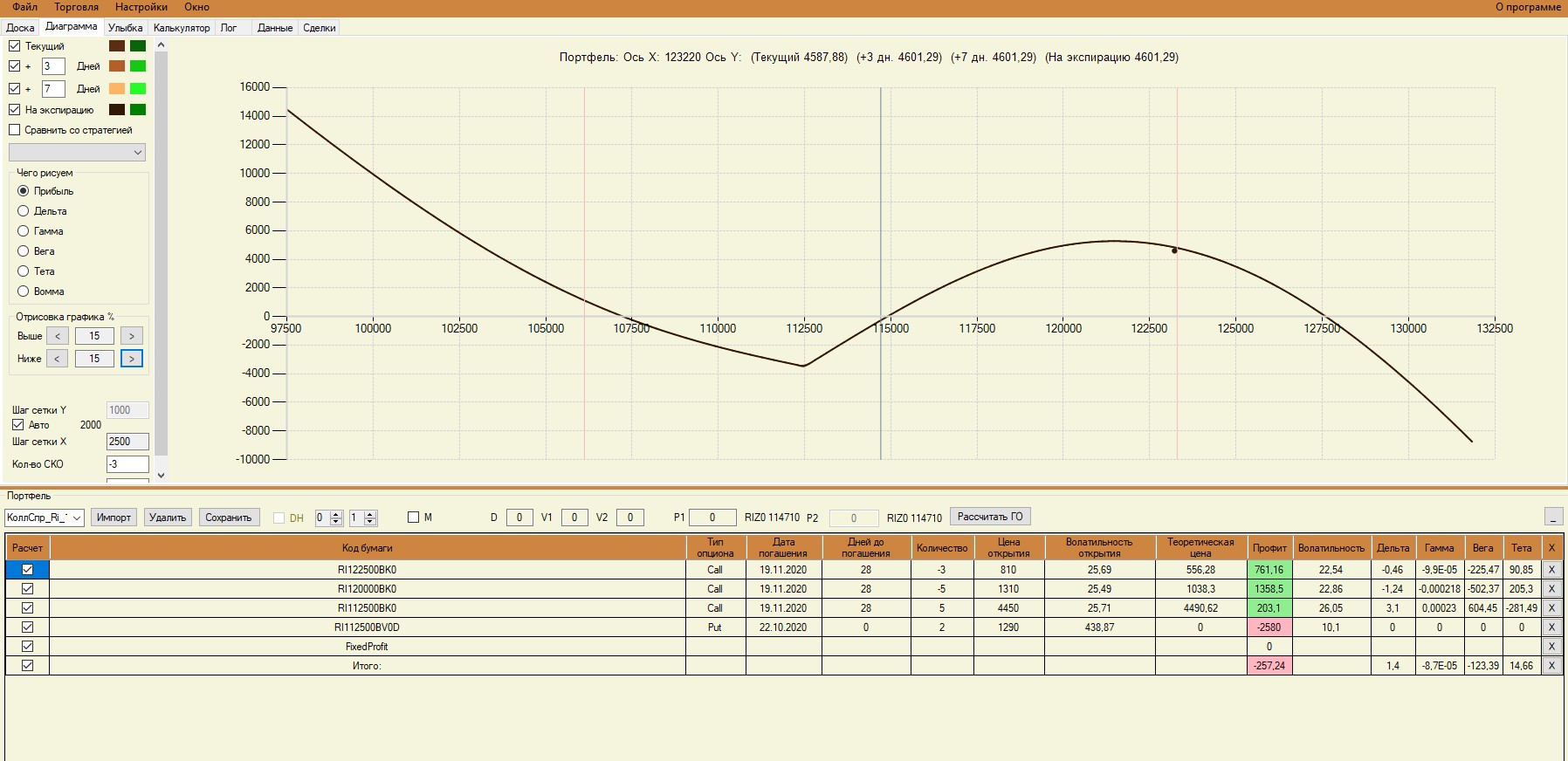Remove the RI122500BK0 row with its X button
The width and height of the screenshot is (1568, 761).
[x=1551, y=570]
